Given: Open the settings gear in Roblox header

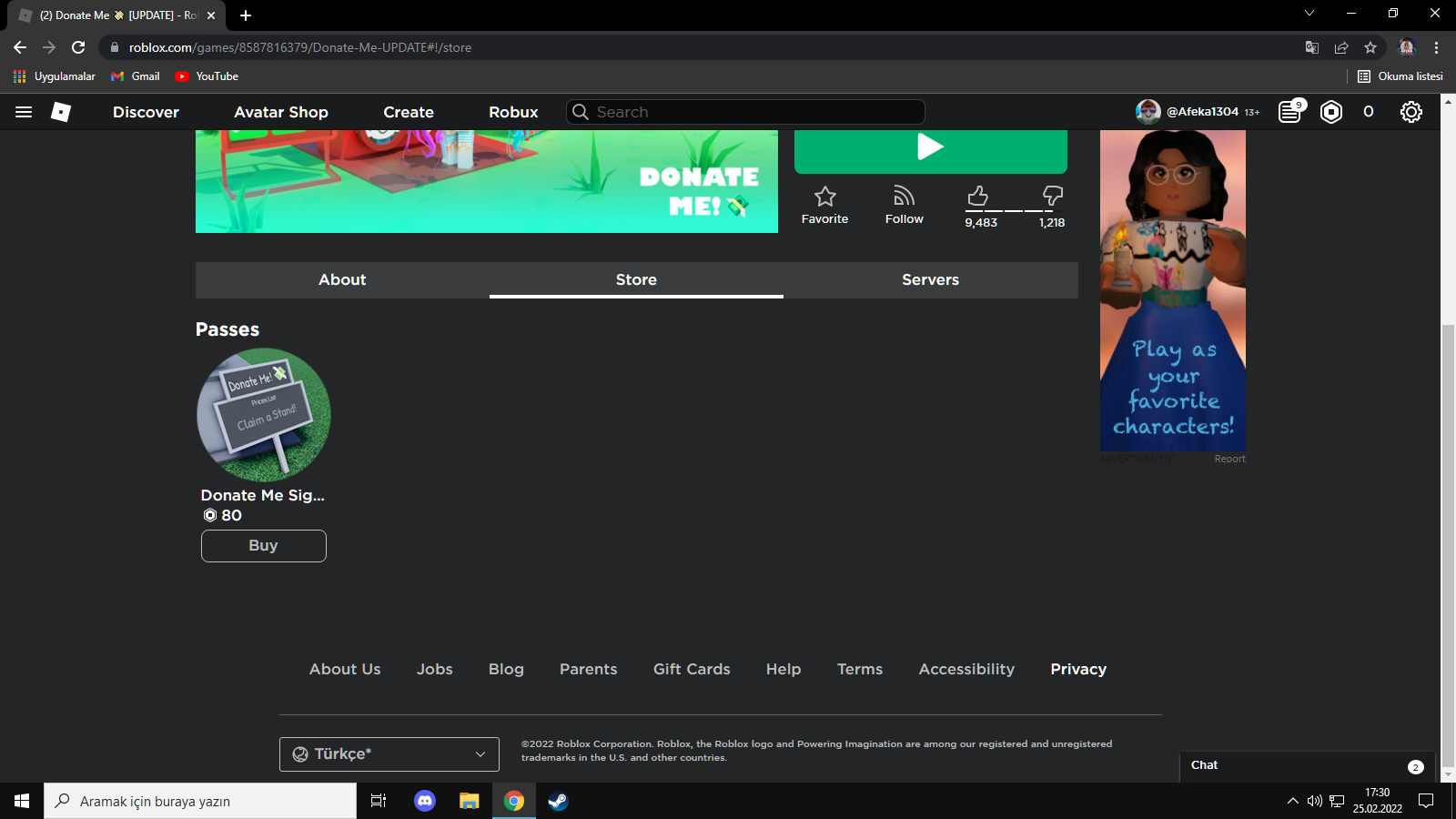Looking at the screenshot, I should pyautogui.click(x=1411, y=112).
